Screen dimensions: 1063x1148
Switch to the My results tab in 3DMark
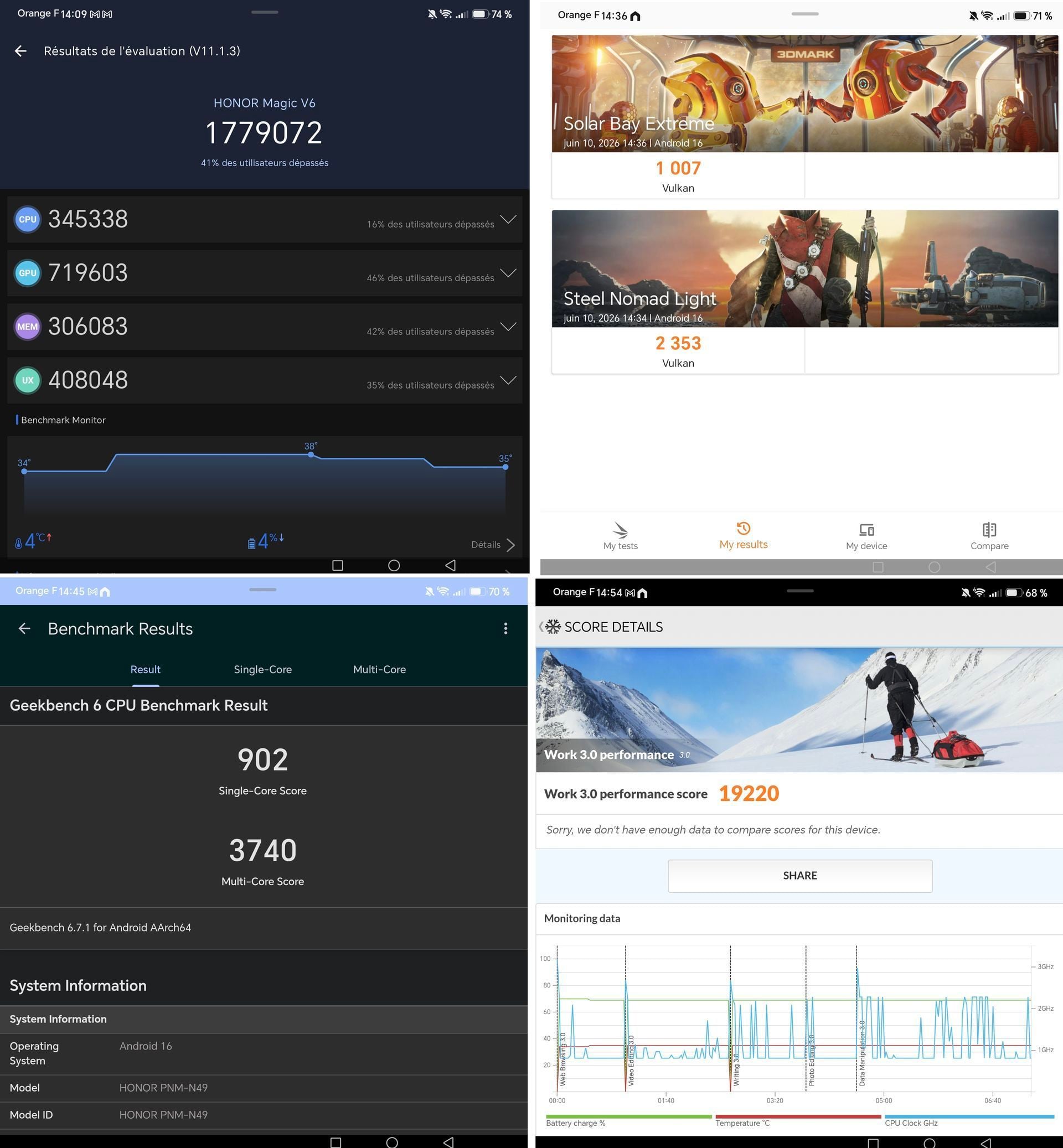pyautogui.click(x=743, y=536)
